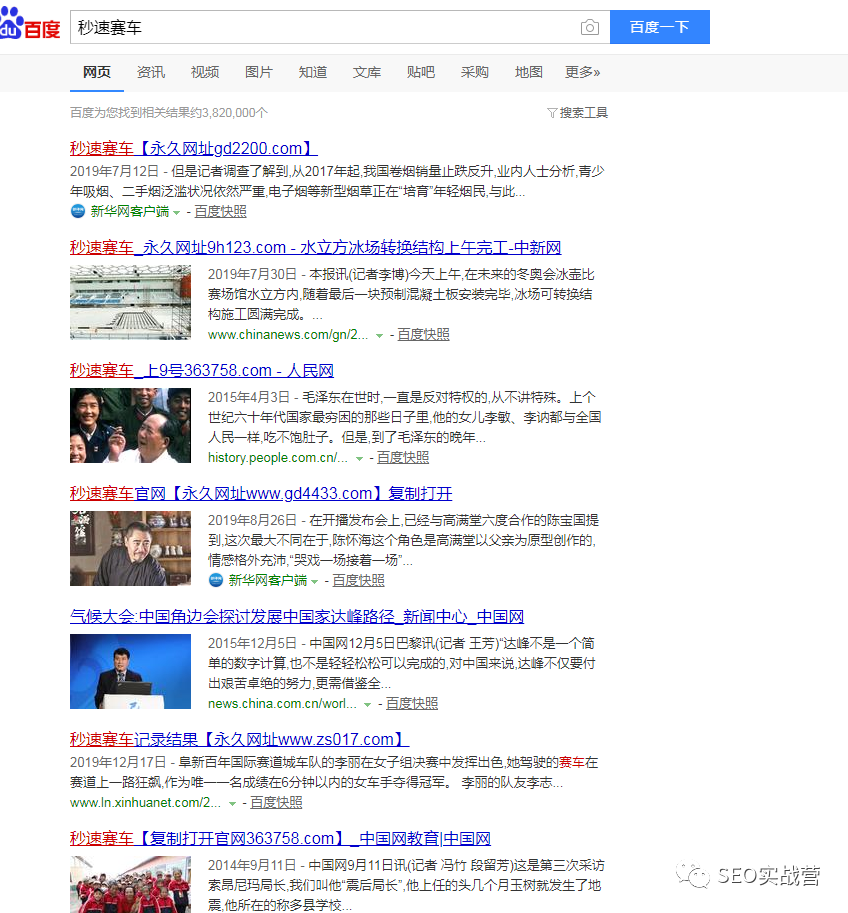This screenshot has width=848, height=913.
Task: Switch to the 资讯 tab
Action: click(x=151, y=72)
